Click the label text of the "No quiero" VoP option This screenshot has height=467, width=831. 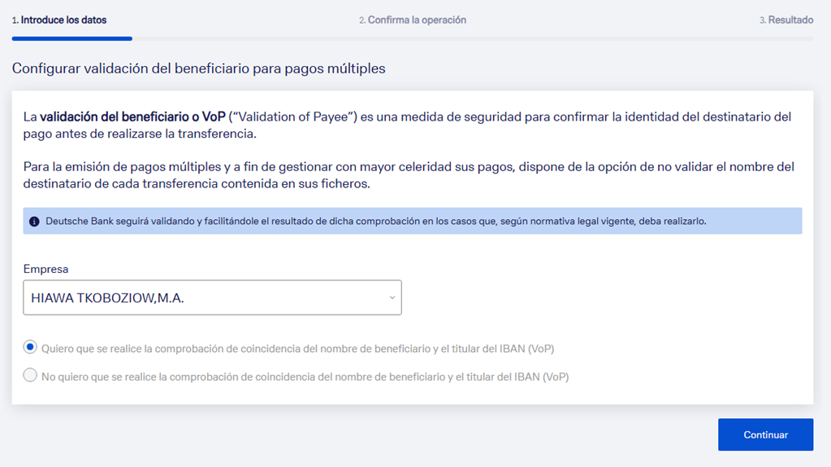(x=304, y=377)
